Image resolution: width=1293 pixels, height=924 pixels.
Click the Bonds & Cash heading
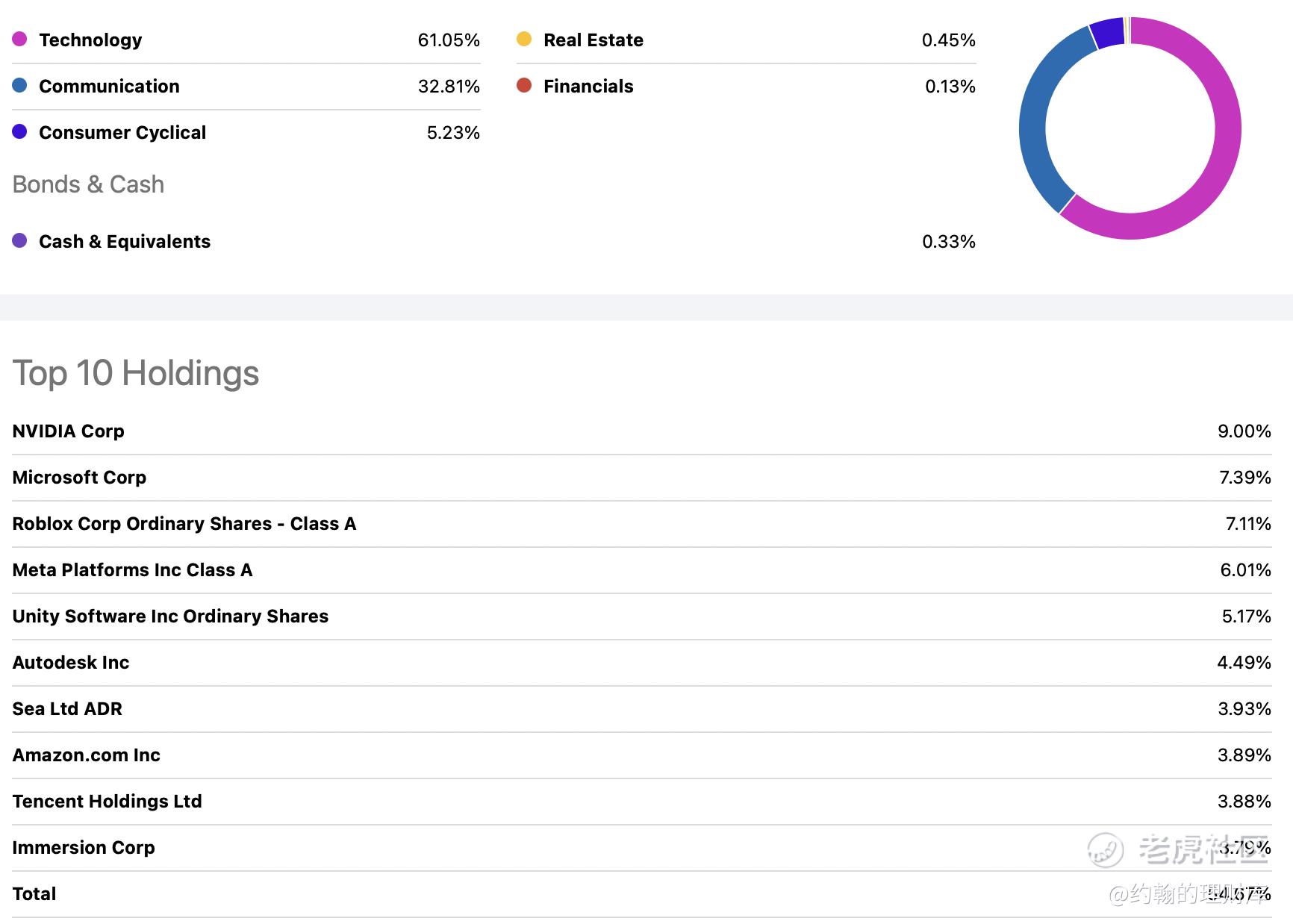click(88, 184)
